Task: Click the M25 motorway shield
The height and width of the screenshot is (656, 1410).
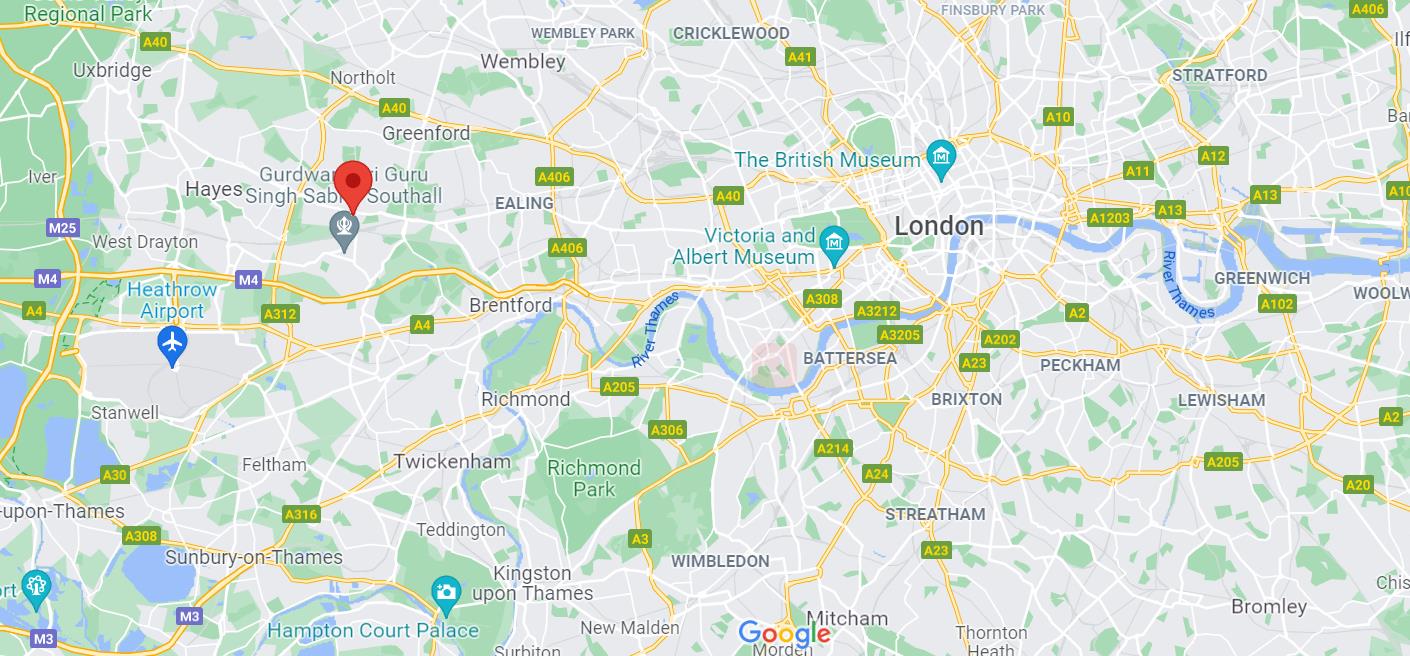Action: [62, 228]
